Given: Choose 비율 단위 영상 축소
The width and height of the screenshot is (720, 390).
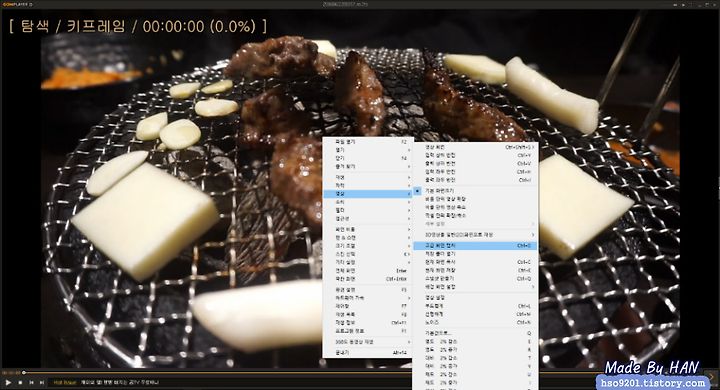Looking at the screenshot, I should [x=475, y=207].
